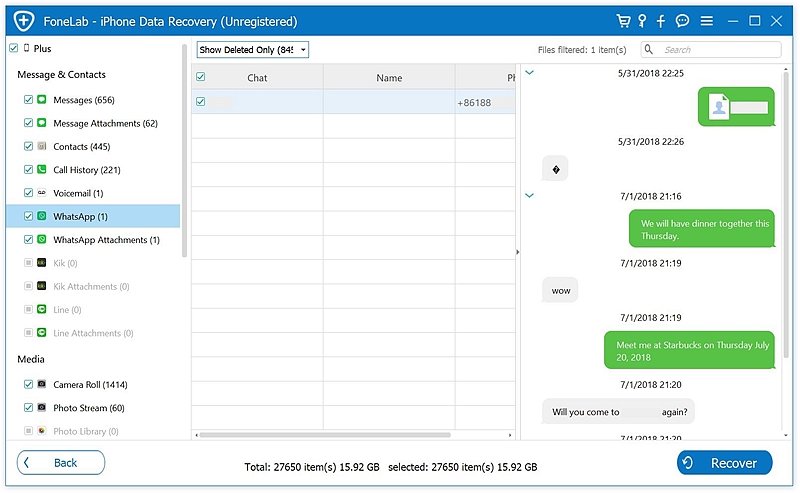Click the Camera Roll camera icon

(42, 384)
